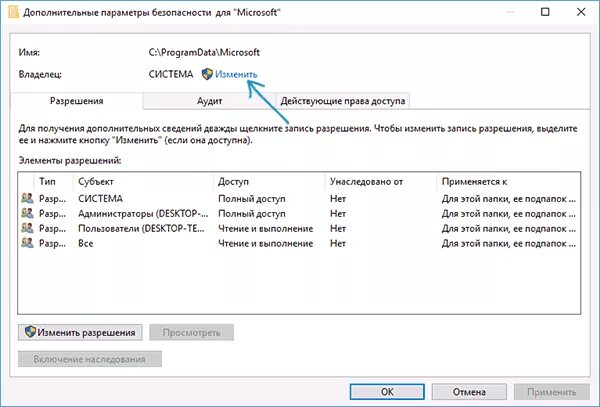Sort by the Субъект column header

click(x=143, y=182)
